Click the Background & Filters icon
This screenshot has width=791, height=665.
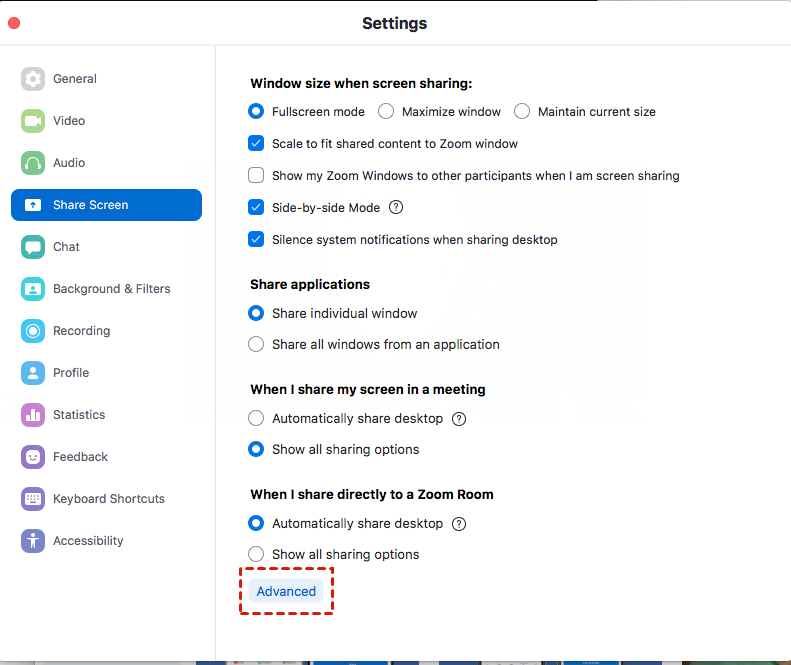pos(33,289)
